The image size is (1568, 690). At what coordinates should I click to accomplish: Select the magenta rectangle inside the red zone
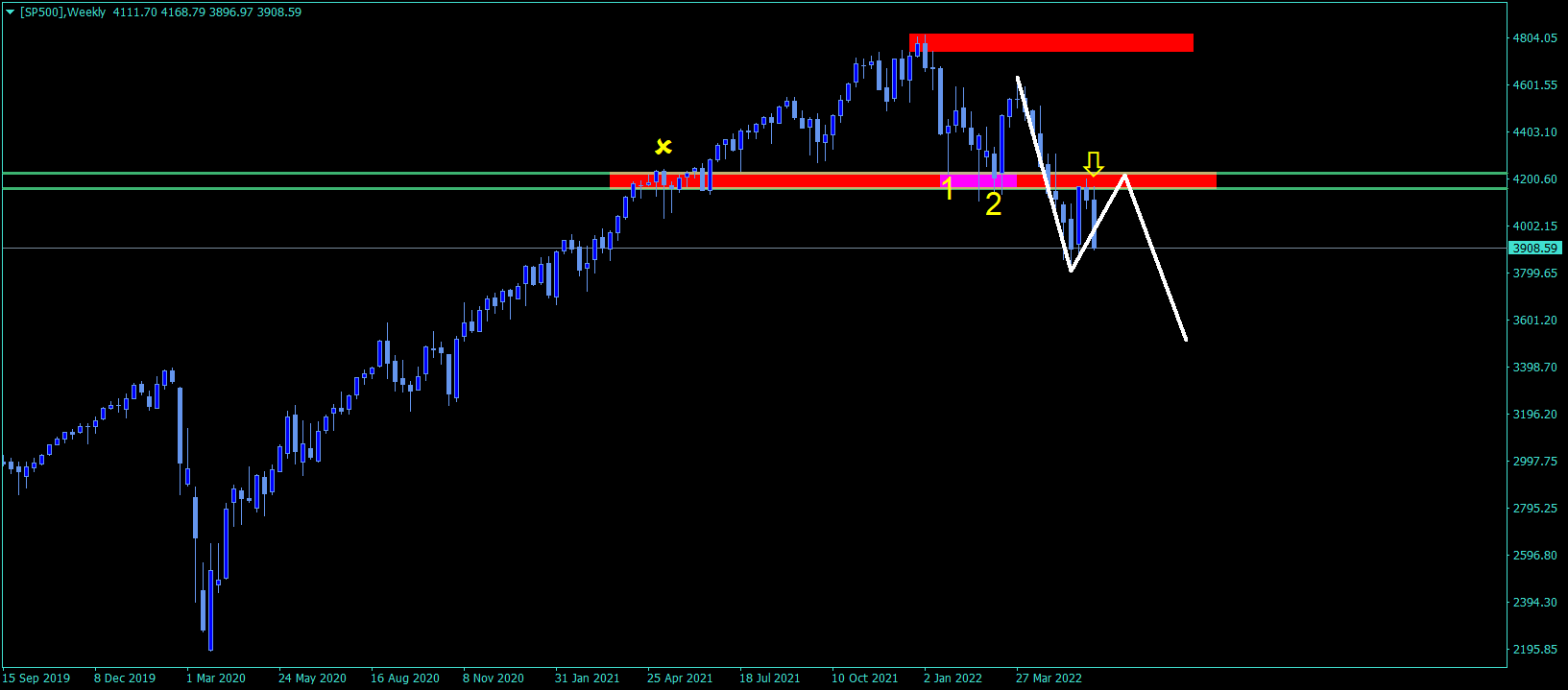coord(977,180)
